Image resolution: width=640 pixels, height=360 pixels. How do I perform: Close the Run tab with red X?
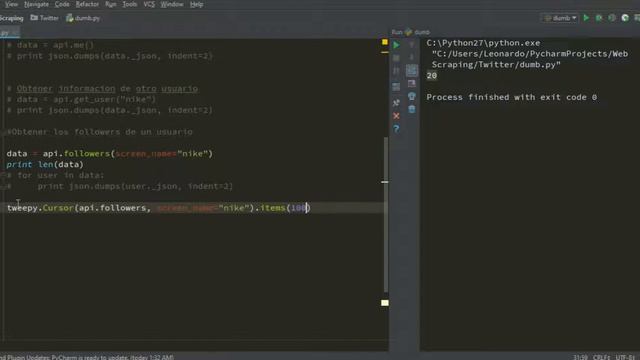396,116
